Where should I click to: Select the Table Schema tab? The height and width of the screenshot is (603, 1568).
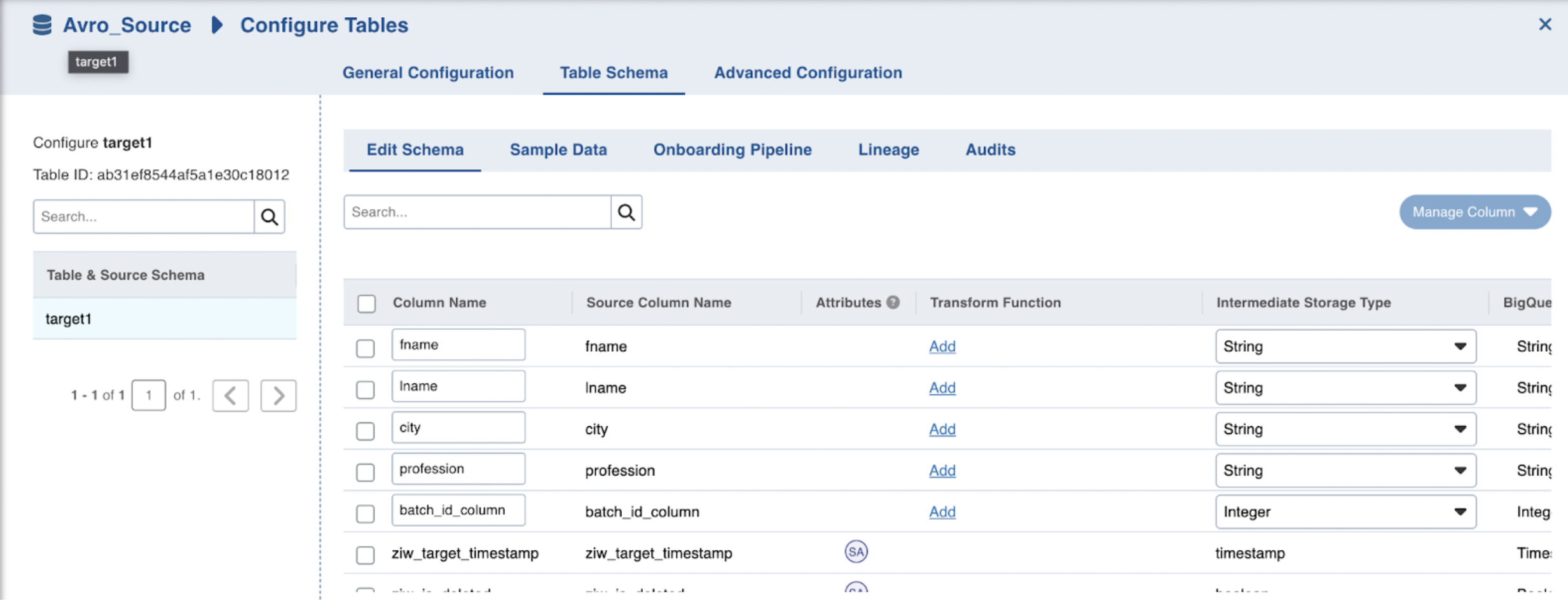tap(614, 73)
